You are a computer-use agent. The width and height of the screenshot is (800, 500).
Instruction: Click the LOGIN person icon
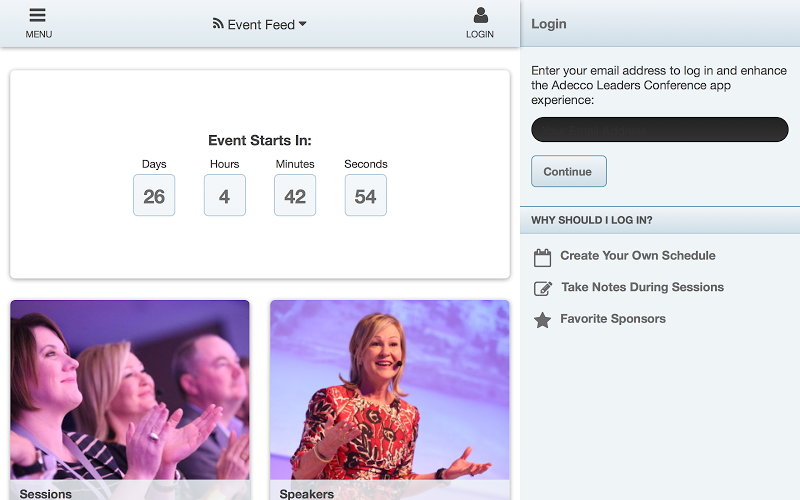click(480, 15)
